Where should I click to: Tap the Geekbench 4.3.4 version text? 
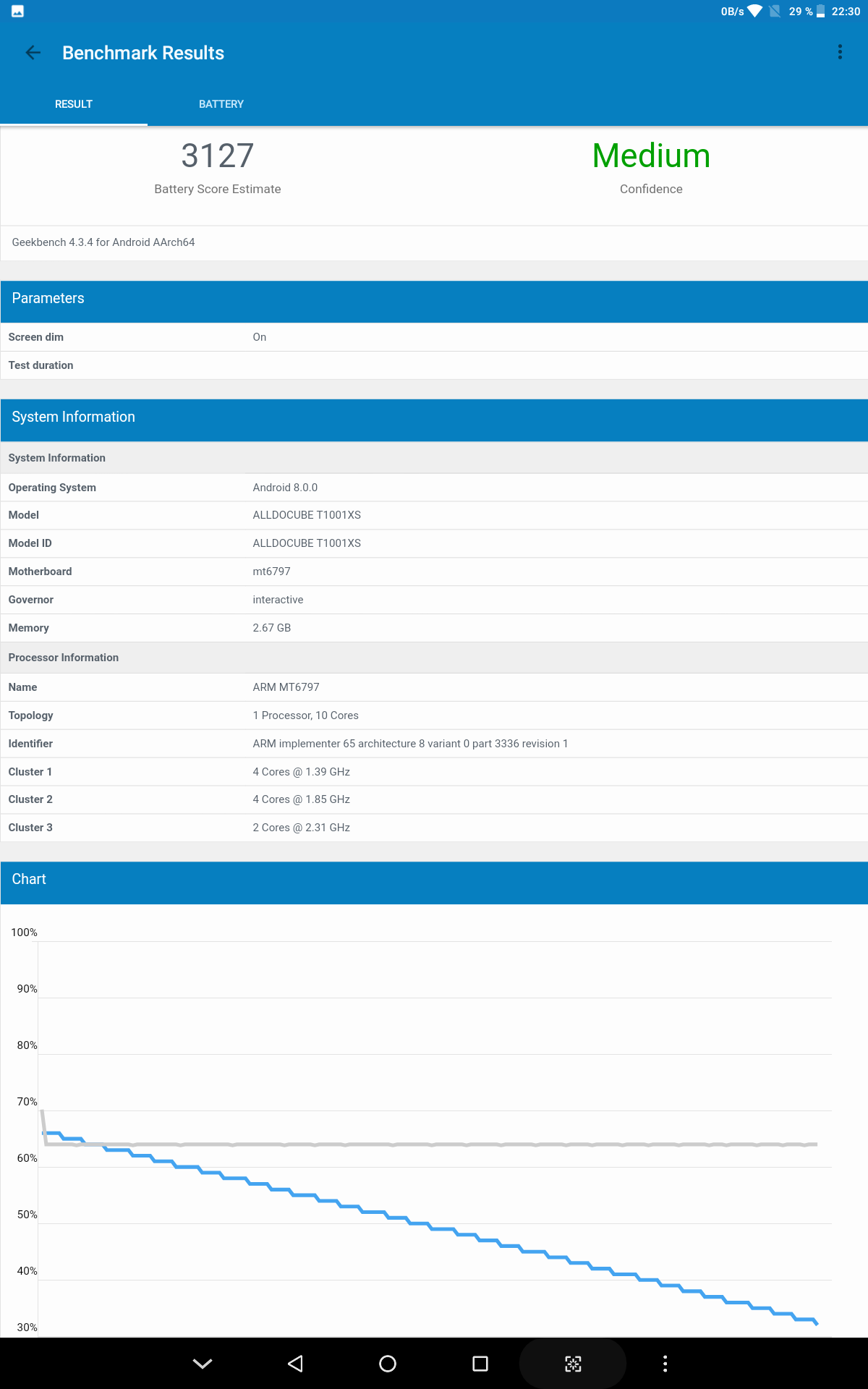coord(103,242)
